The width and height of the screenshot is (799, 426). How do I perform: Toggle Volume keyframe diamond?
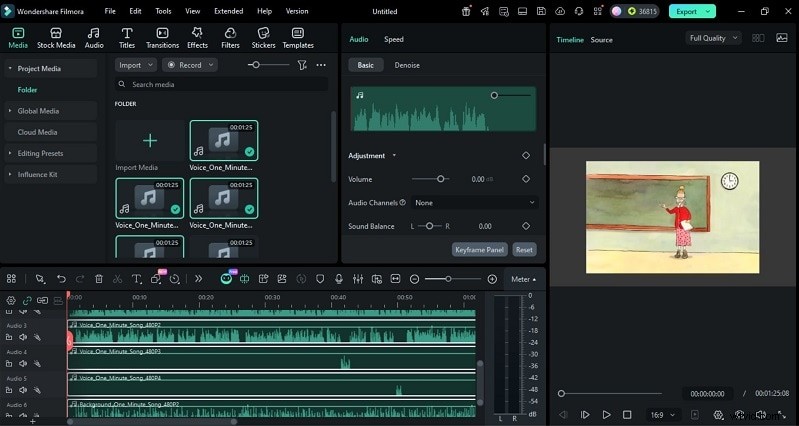pyautogui.click(x=526, y=179)
